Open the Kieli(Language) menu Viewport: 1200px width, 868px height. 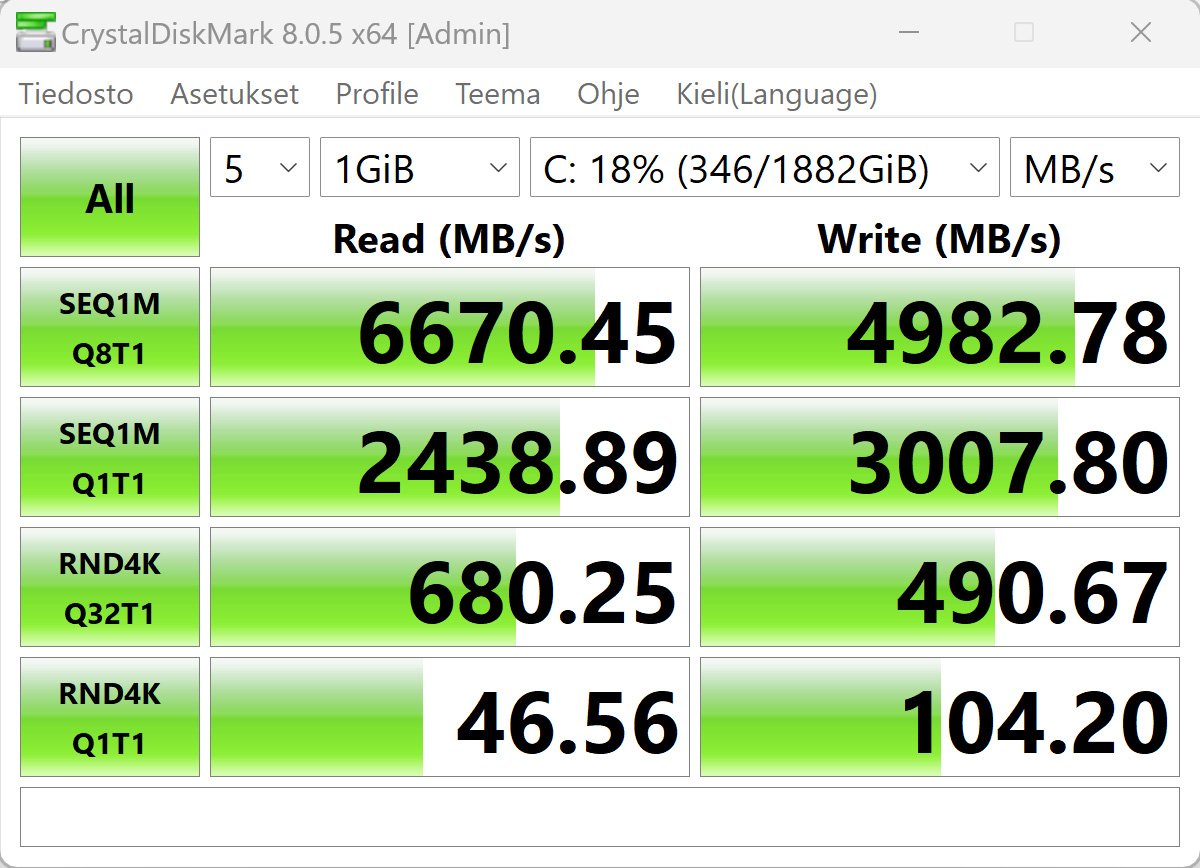coord(777,95)
